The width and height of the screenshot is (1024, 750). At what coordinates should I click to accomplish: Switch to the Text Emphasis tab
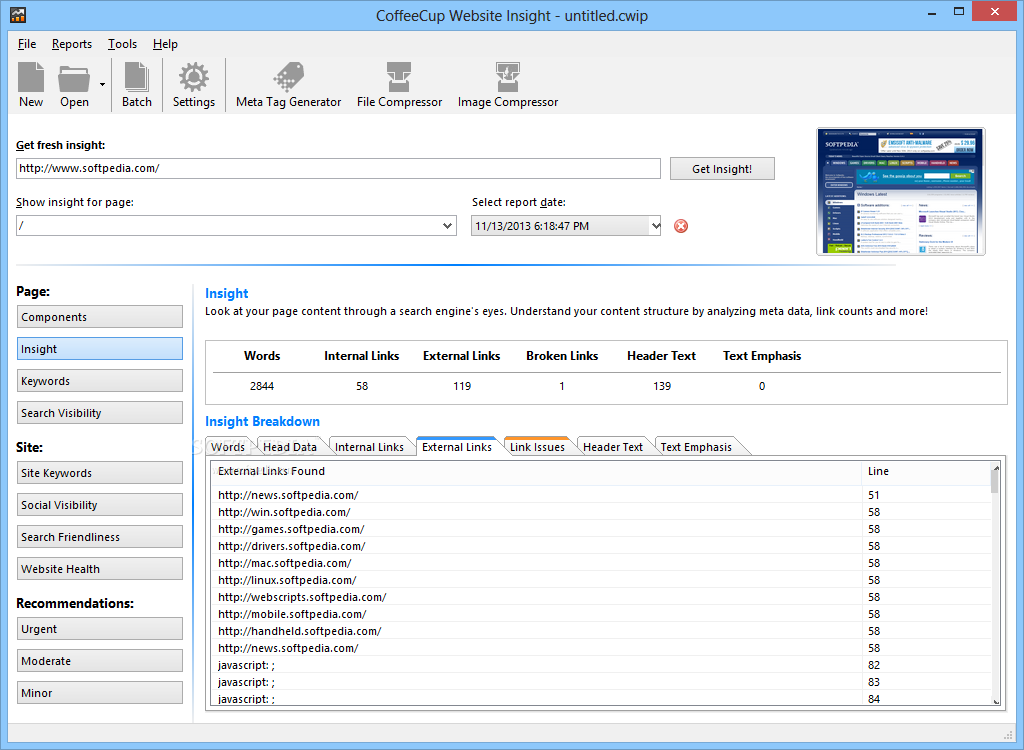[x=696, y=447]
